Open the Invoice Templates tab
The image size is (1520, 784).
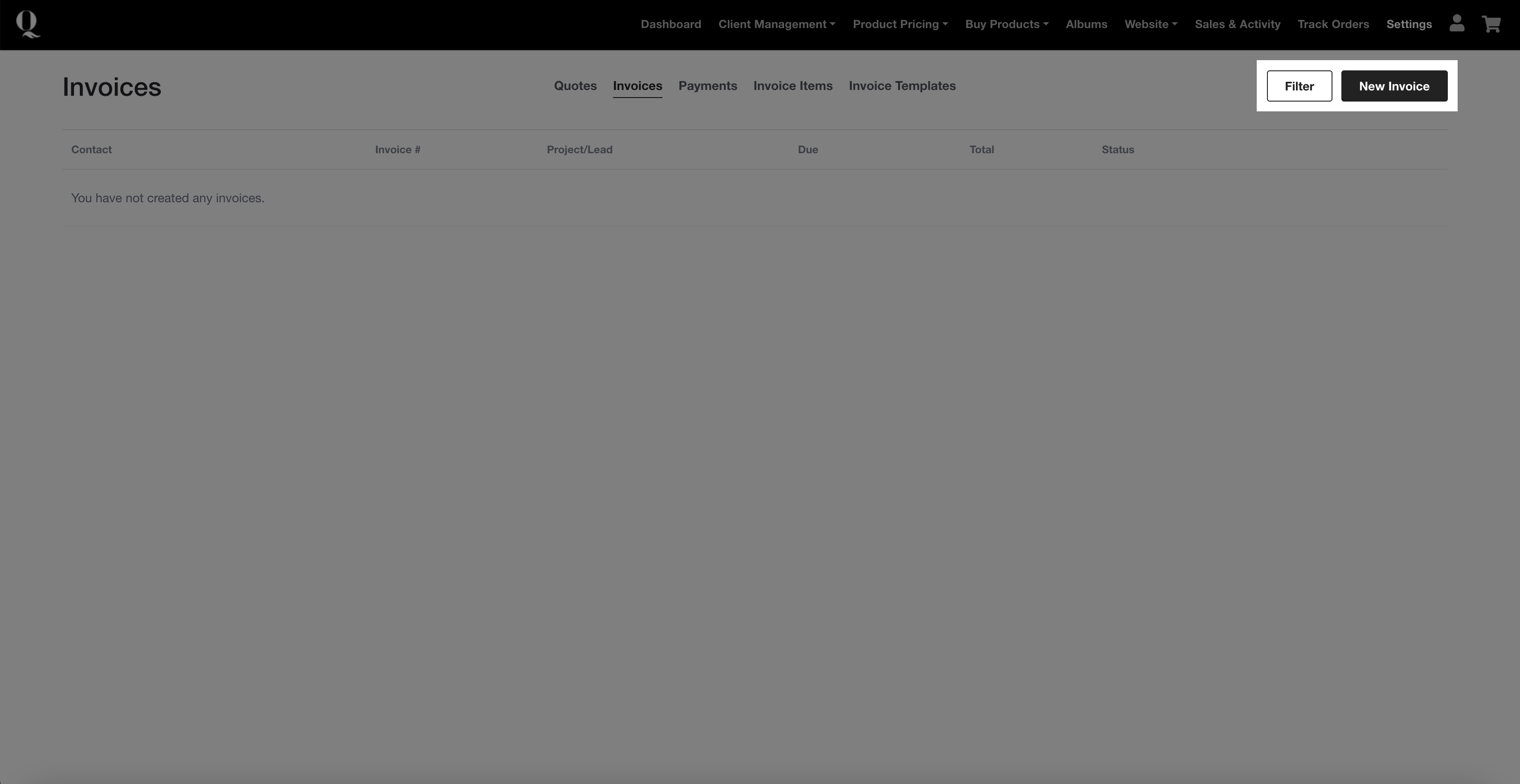click(902, 86)
